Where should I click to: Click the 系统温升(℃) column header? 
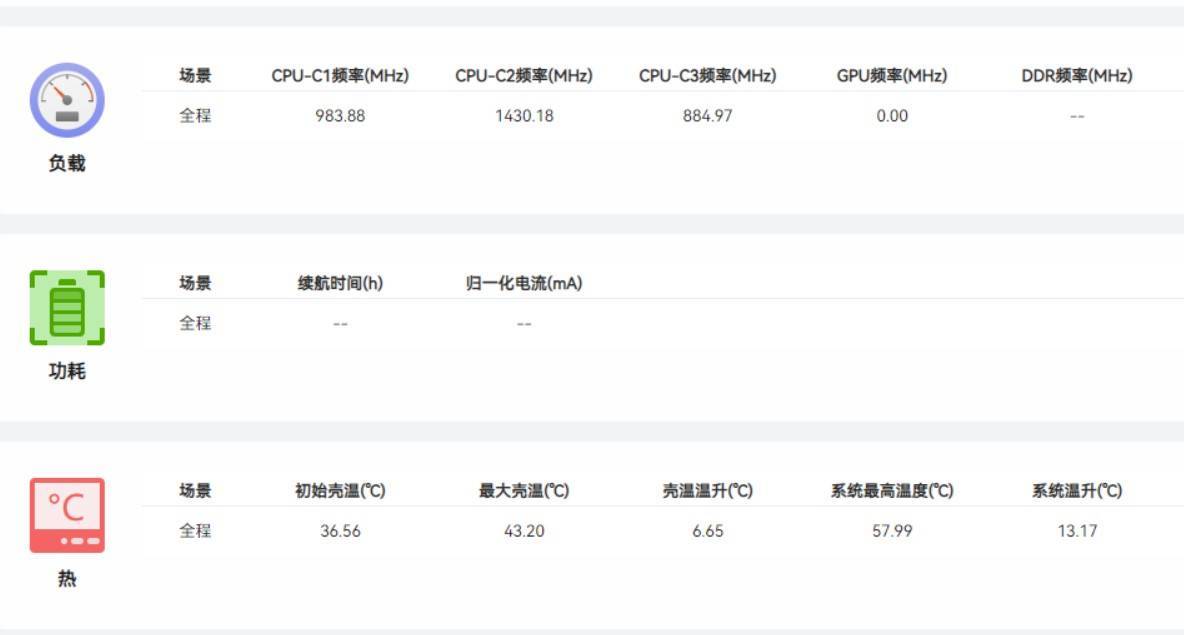(1077, 491)
